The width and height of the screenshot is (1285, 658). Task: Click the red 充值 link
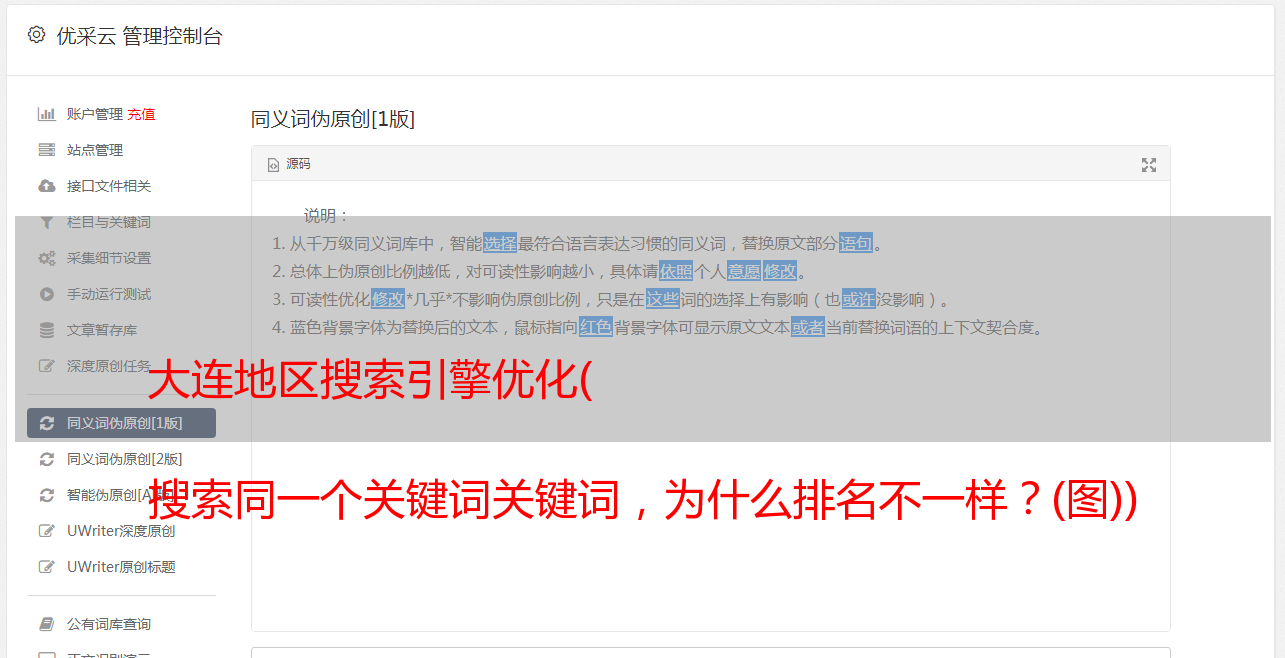(141, 114)
